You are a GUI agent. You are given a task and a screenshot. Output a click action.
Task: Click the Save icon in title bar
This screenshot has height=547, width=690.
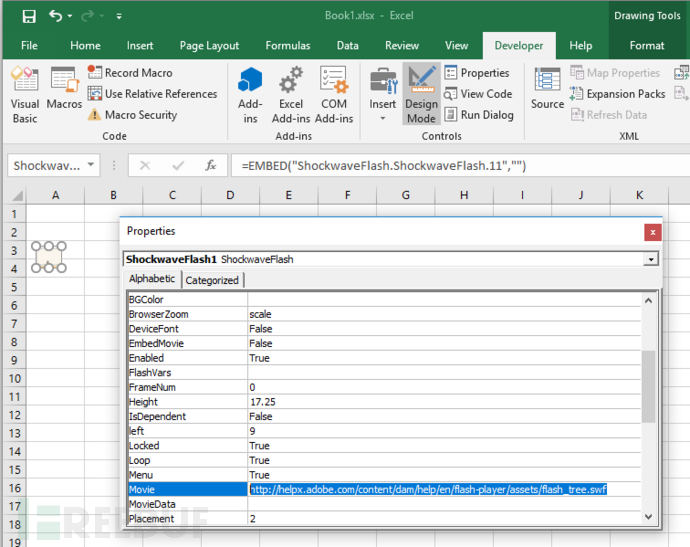28,17
